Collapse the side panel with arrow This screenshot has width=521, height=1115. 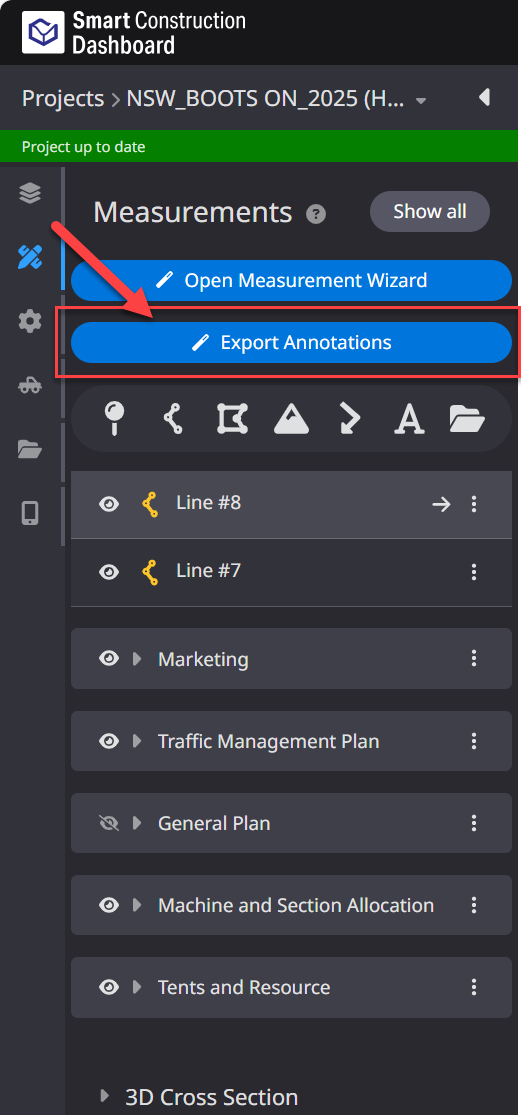coord(485,97)
